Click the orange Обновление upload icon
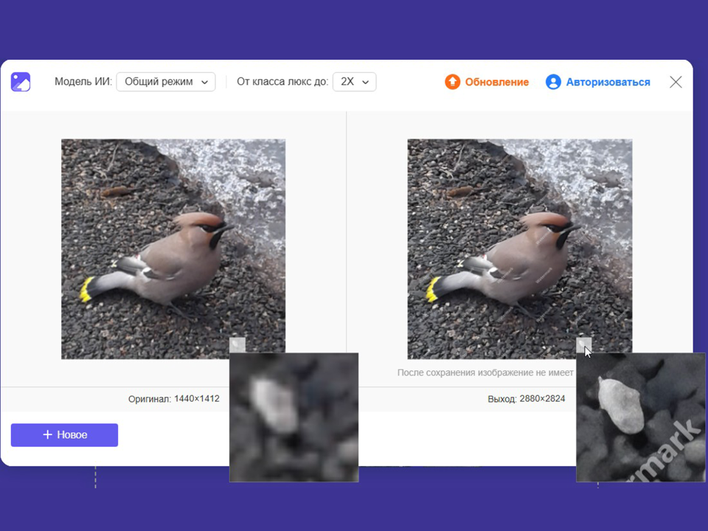 click(452, 82)
